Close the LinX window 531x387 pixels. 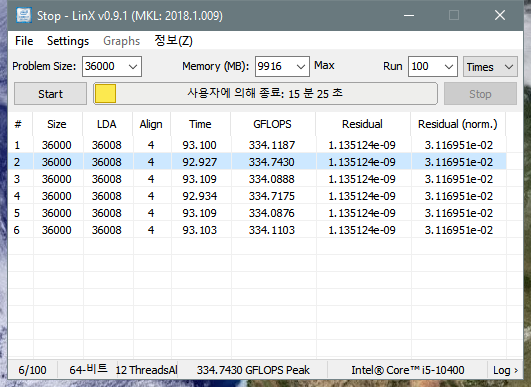pos(500,16)
